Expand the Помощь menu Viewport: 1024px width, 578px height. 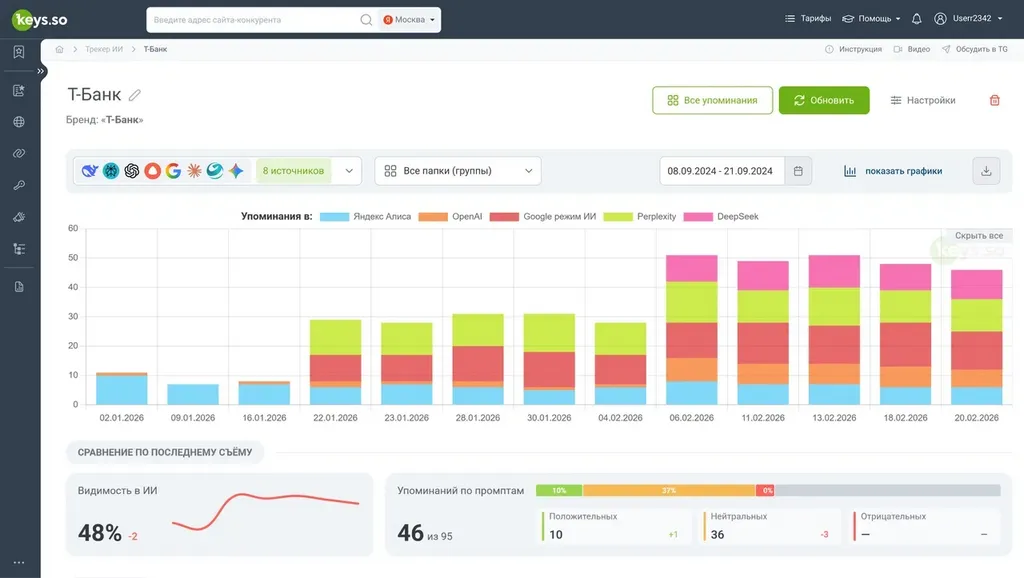pos(871,19)
